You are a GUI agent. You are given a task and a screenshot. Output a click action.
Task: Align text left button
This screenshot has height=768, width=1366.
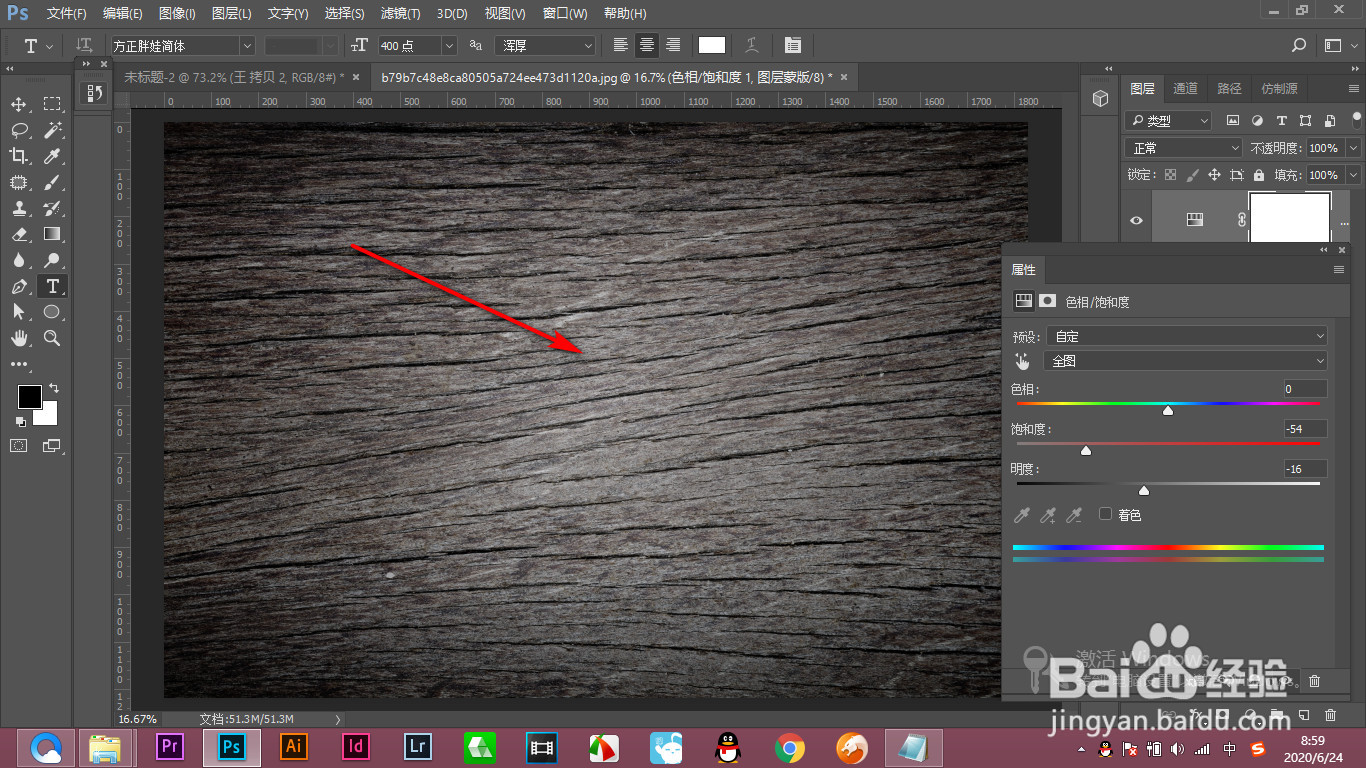click(621, 45)
